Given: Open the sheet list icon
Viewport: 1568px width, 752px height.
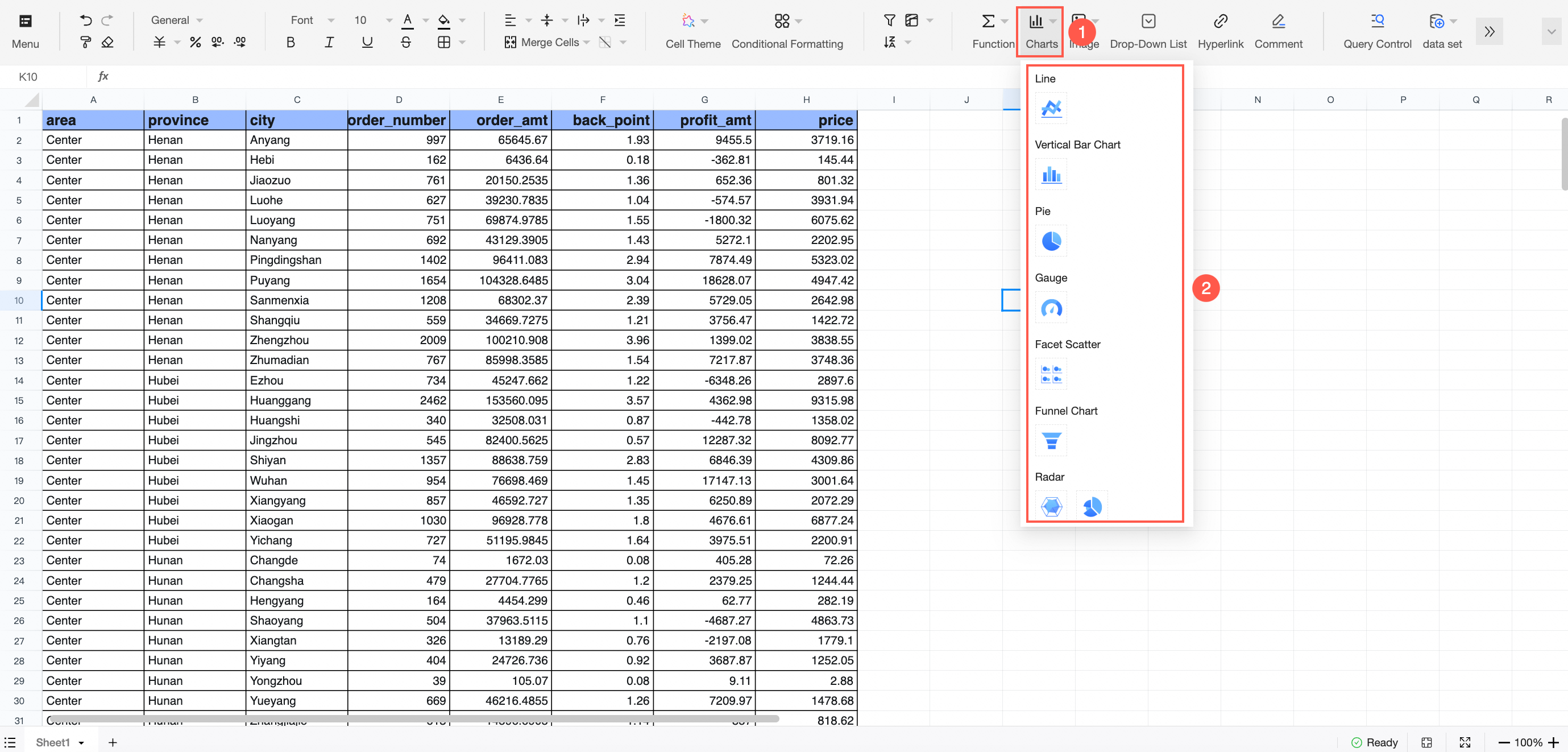Looking at the screenshot, I should tap(10, 742).
